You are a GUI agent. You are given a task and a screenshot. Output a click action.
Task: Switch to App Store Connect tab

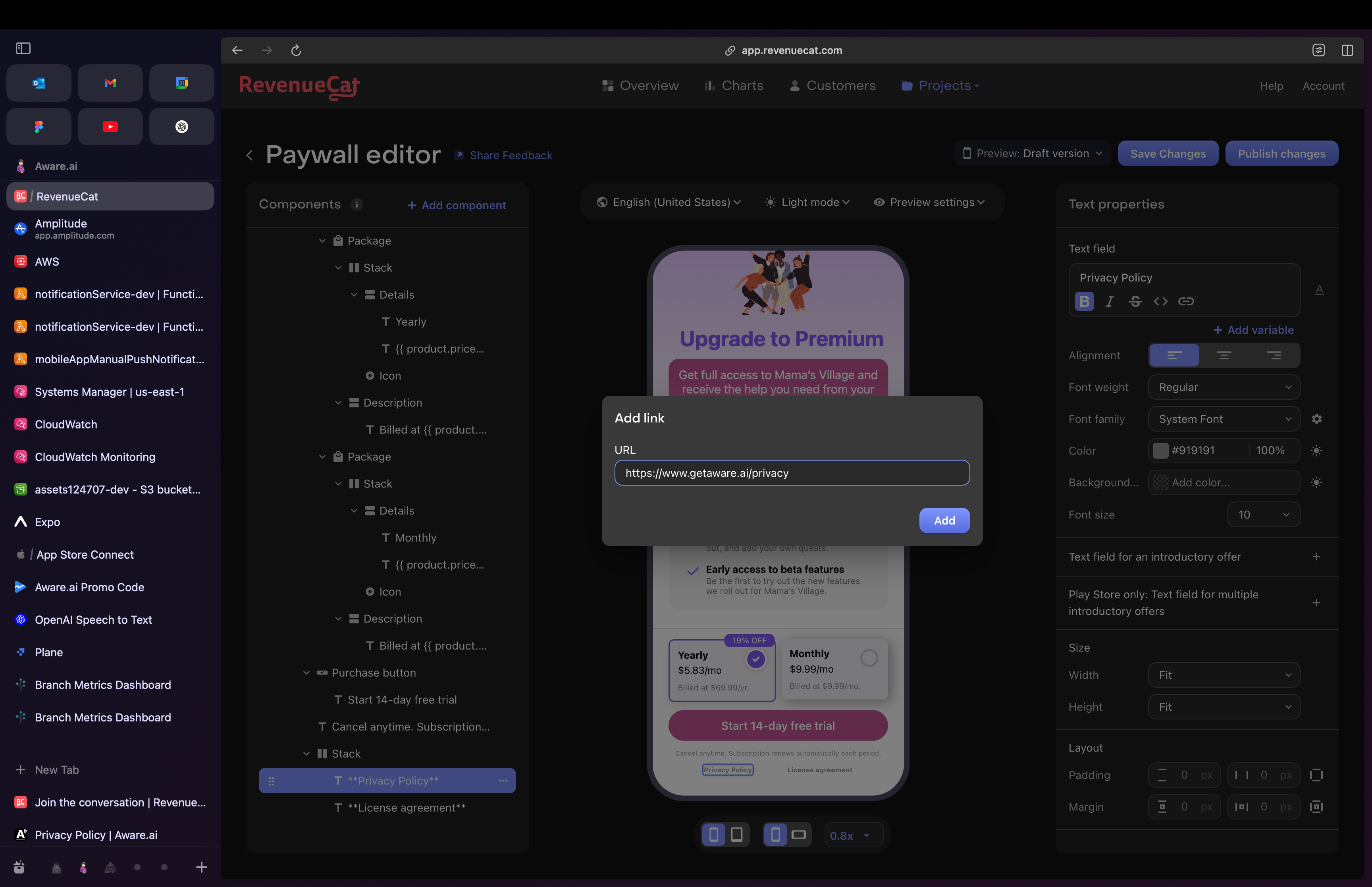(x=110, y=554)
